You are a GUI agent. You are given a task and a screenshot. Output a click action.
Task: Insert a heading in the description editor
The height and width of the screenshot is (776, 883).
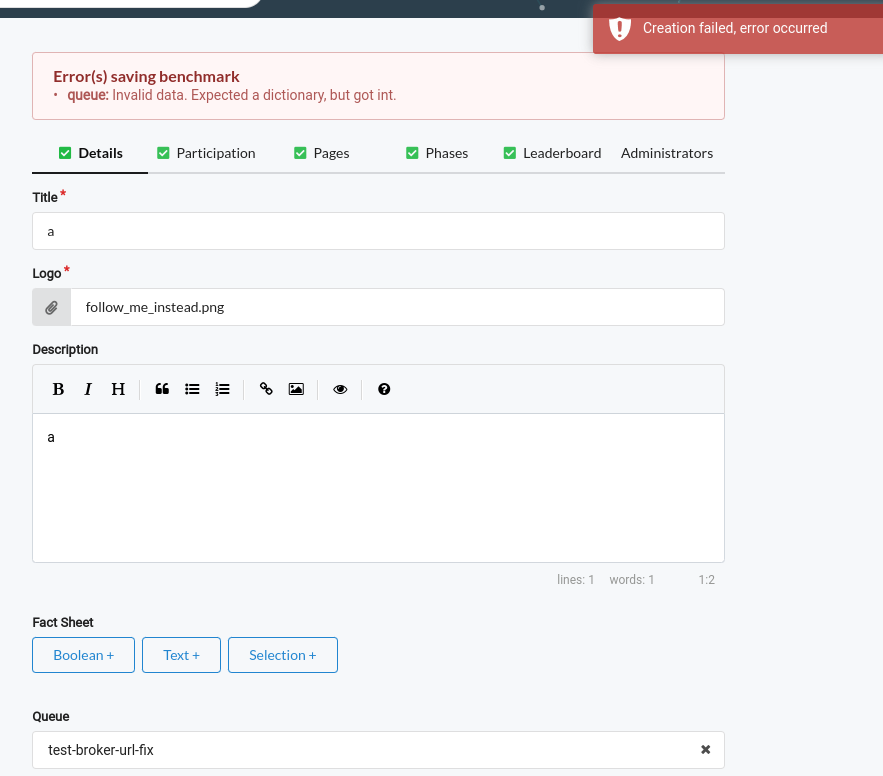click(117, 389)
